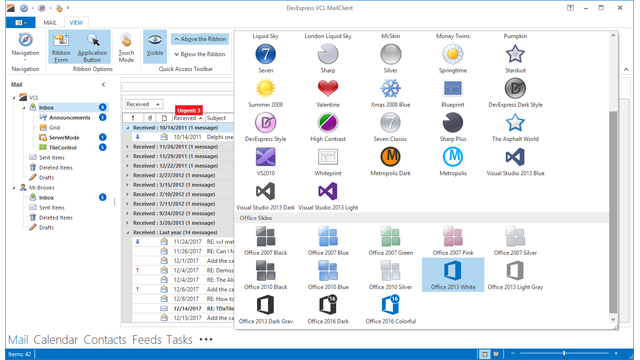Expand the Received 11/26/2011 message group
640x360 pixels.
127,147
